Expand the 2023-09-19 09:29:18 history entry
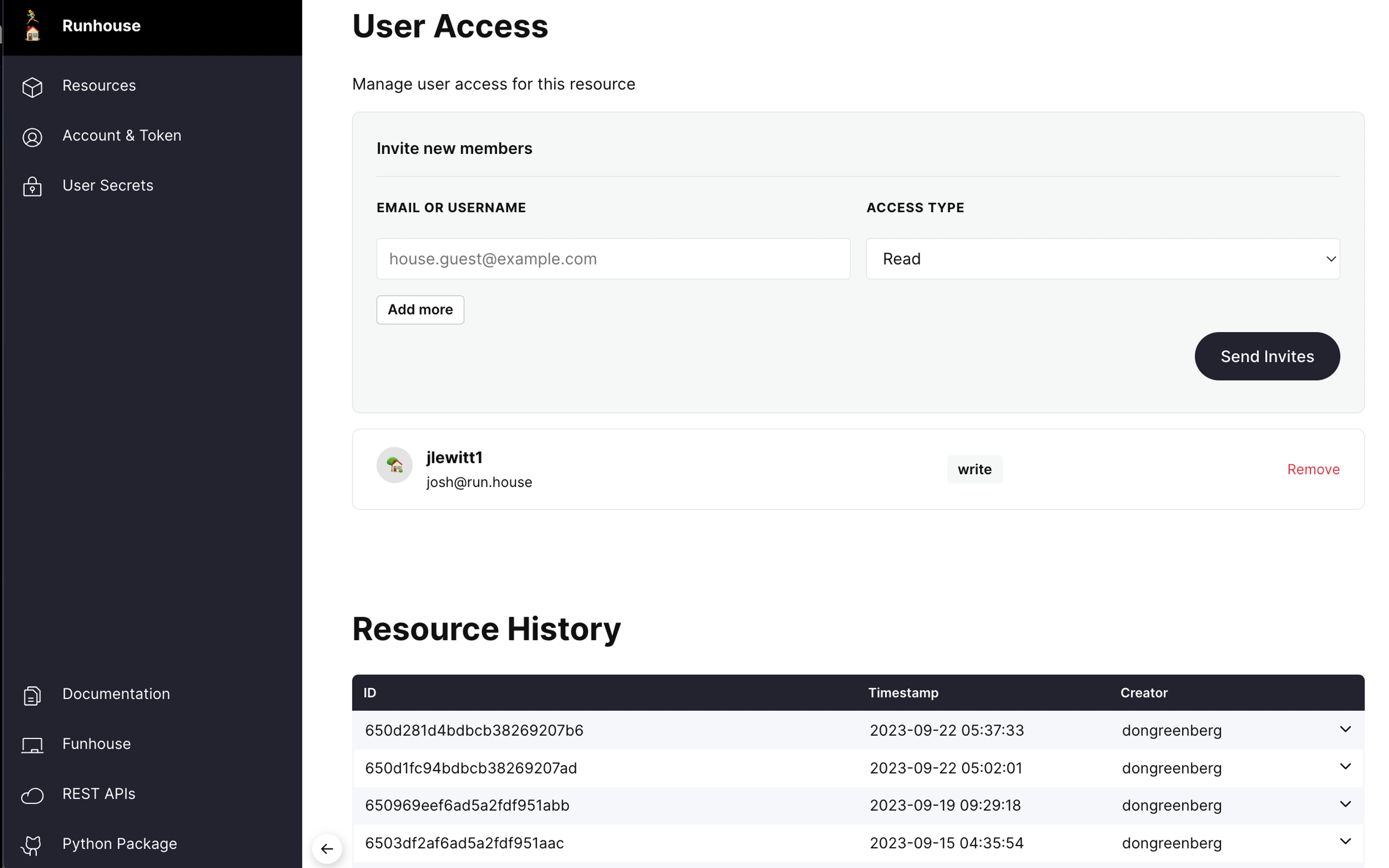Viewport: 1389px width, 868px height. [1345, 804]
